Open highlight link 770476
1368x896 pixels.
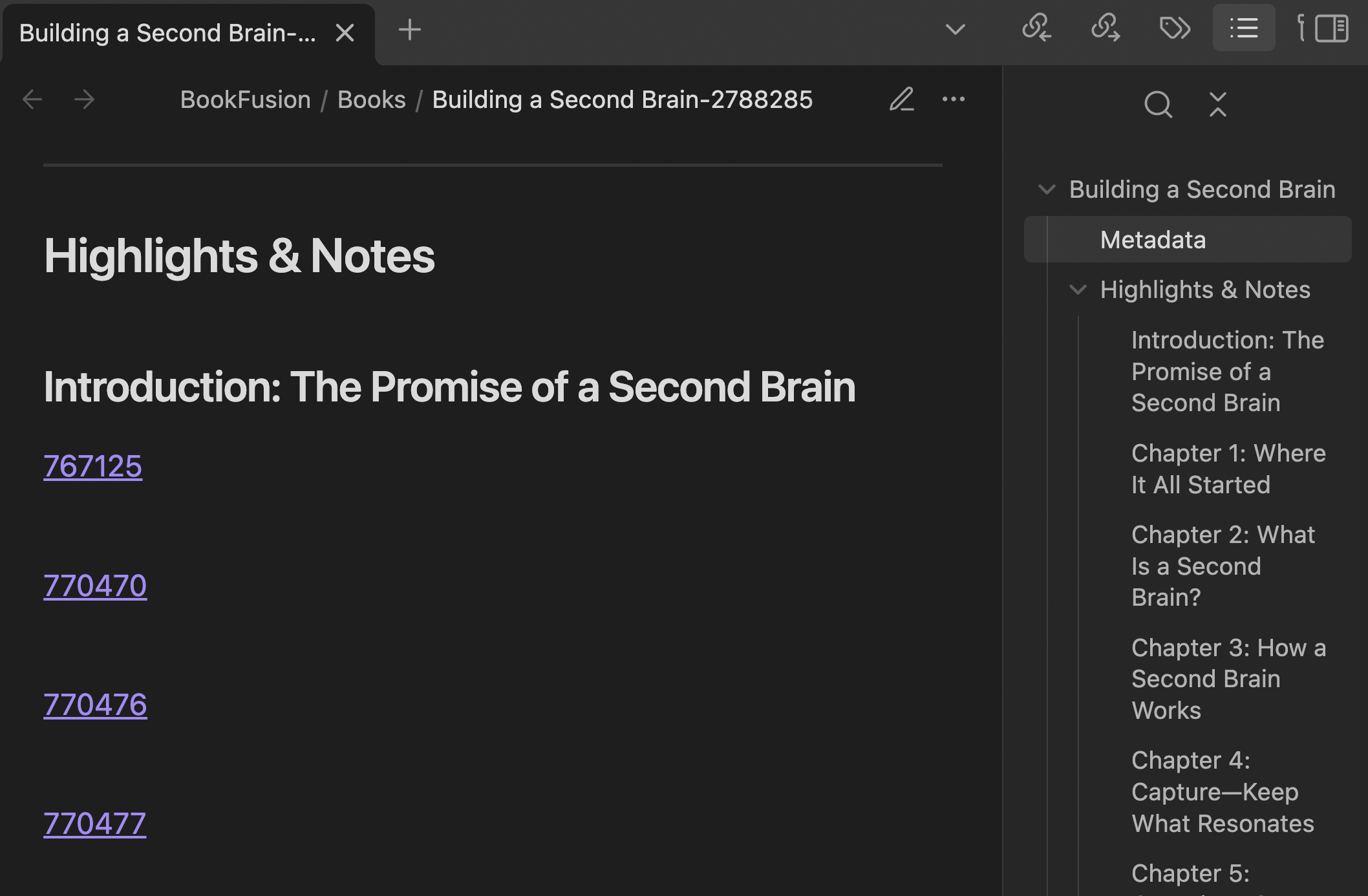(x=95, y=705)
